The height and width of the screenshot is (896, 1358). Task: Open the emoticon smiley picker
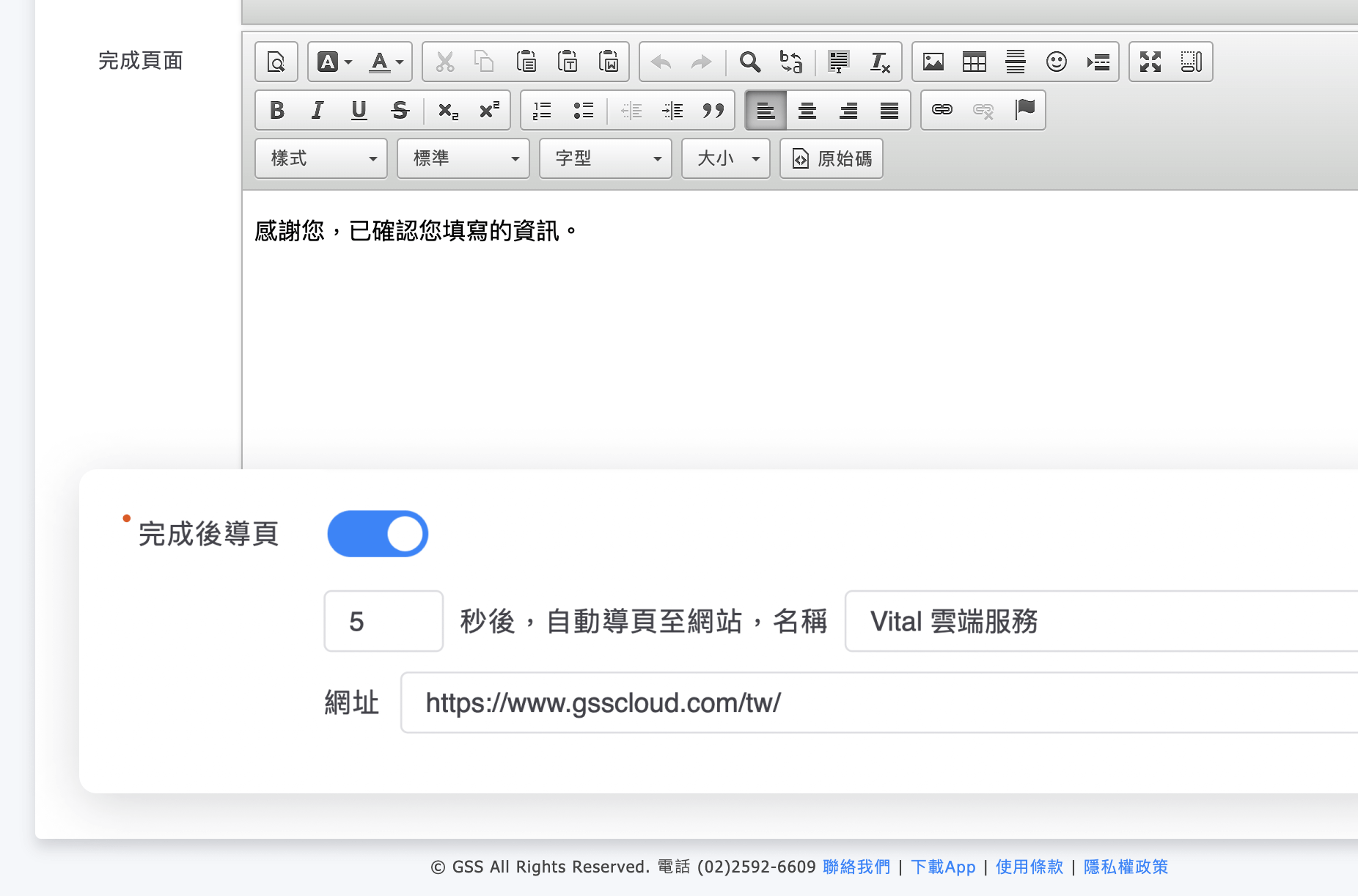click(1056, 62)
